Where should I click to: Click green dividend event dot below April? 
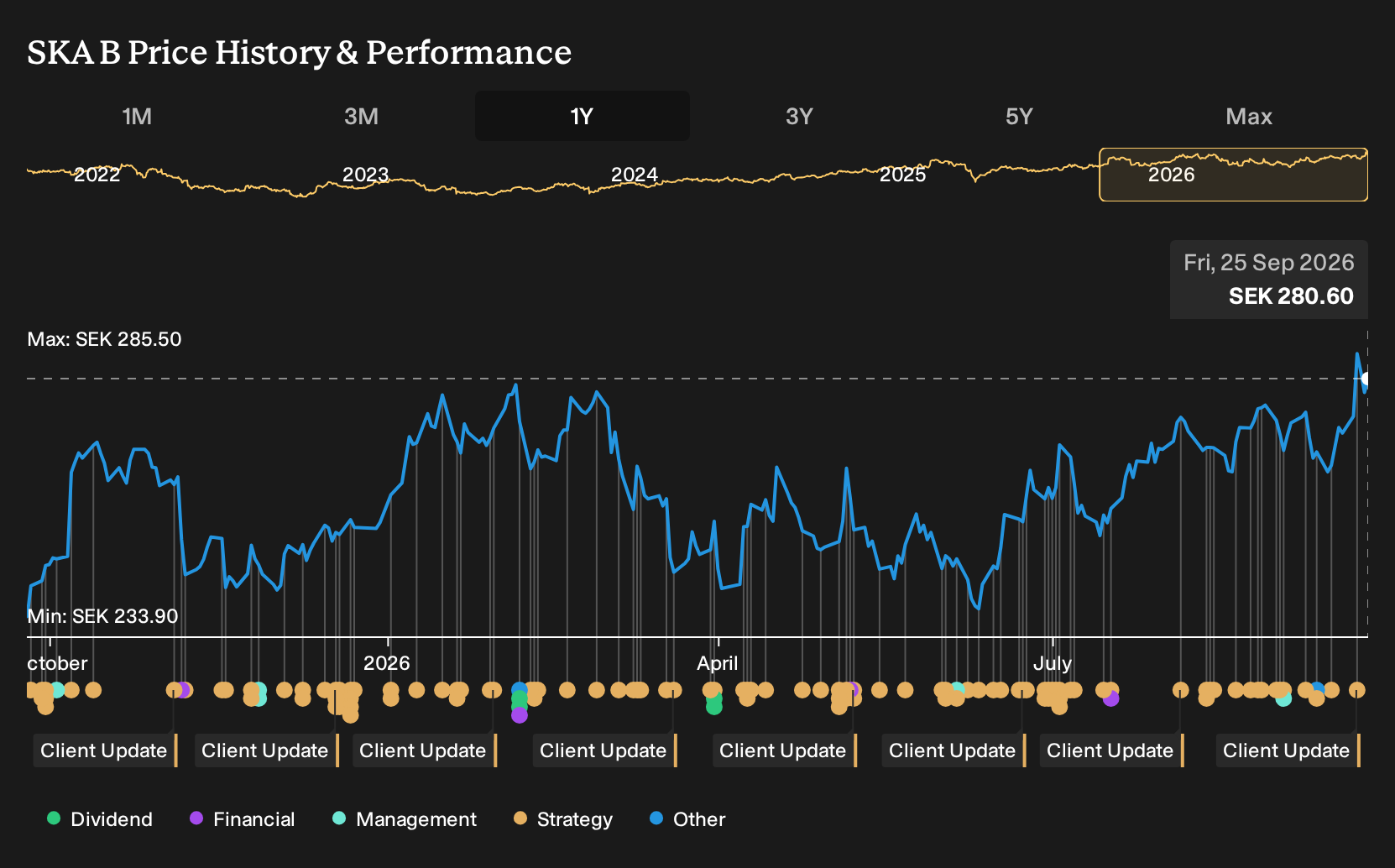click(x=714, y=706)
